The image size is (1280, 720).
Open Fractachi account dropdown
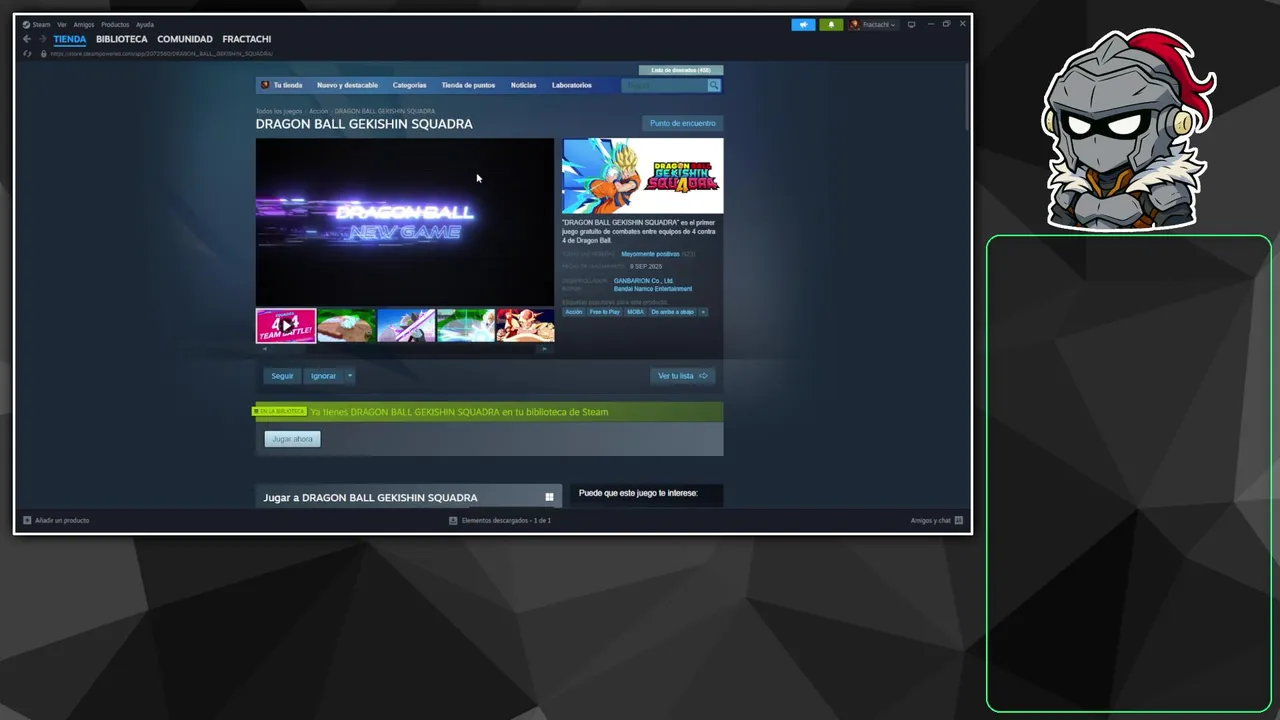click(x=873, y=24)
